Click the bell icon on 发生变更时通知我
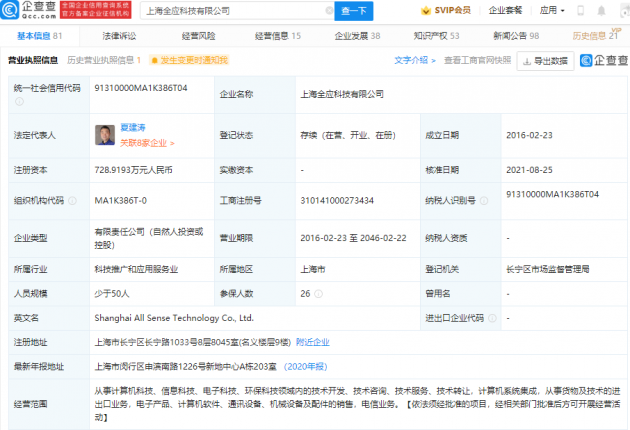The width and height of the screenshot is (630, 430). point(153,61)
